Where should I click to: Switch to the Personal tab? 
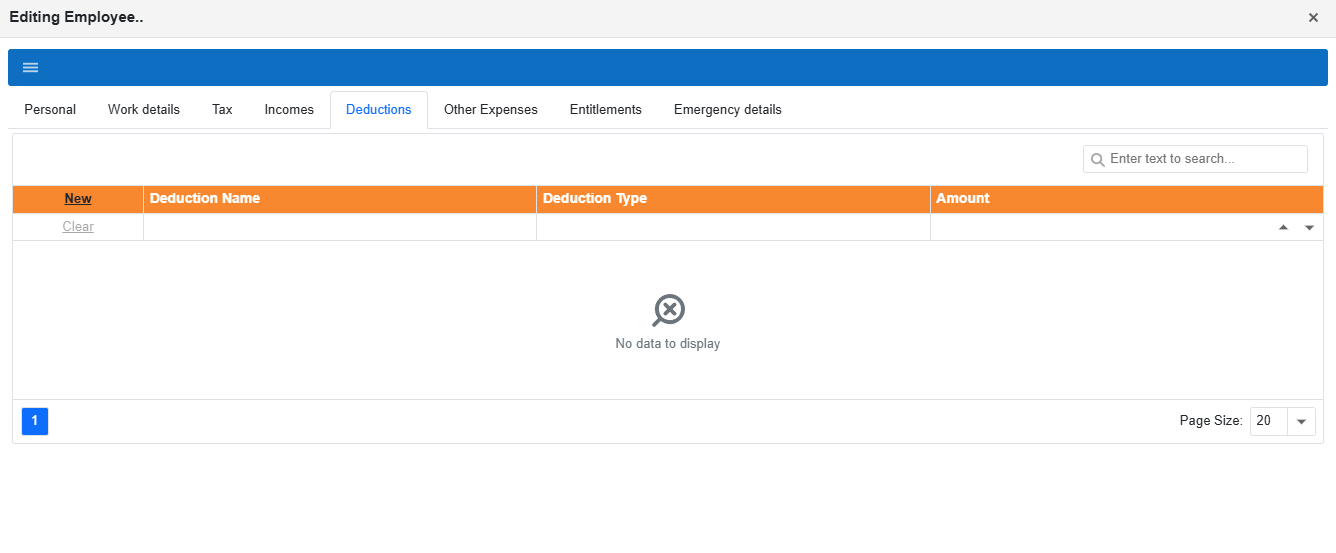(50, 110)
